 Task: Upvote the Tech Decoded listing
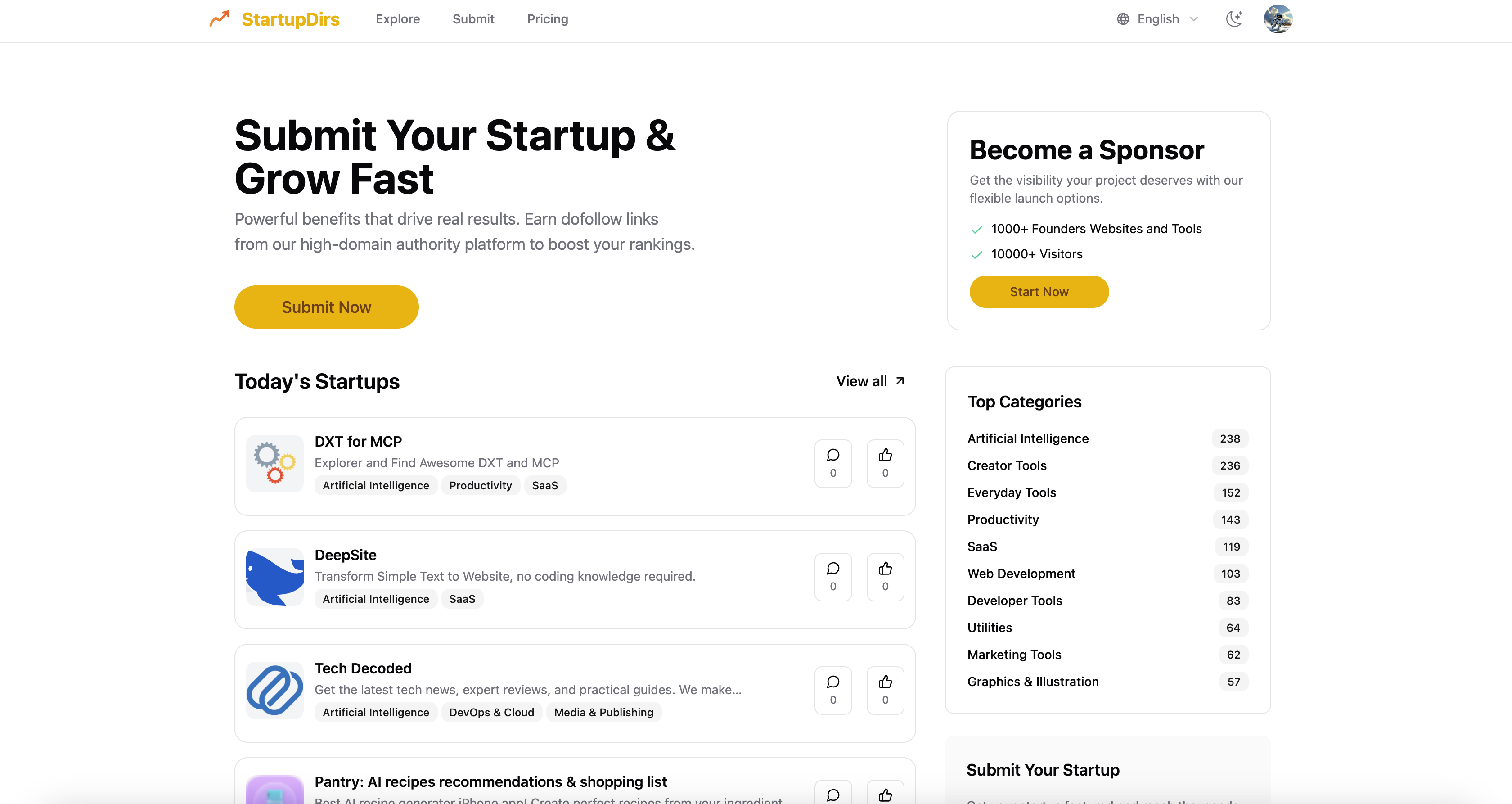[x=885, y=690]
